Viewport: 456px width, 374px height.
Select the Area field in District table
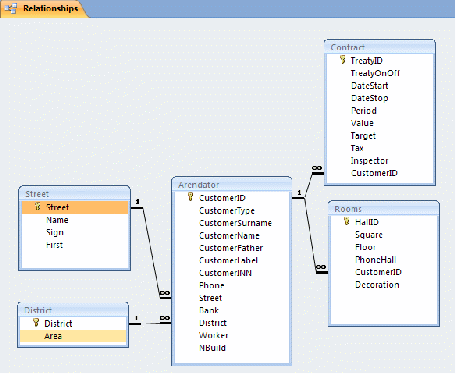(x=73, y=336)
